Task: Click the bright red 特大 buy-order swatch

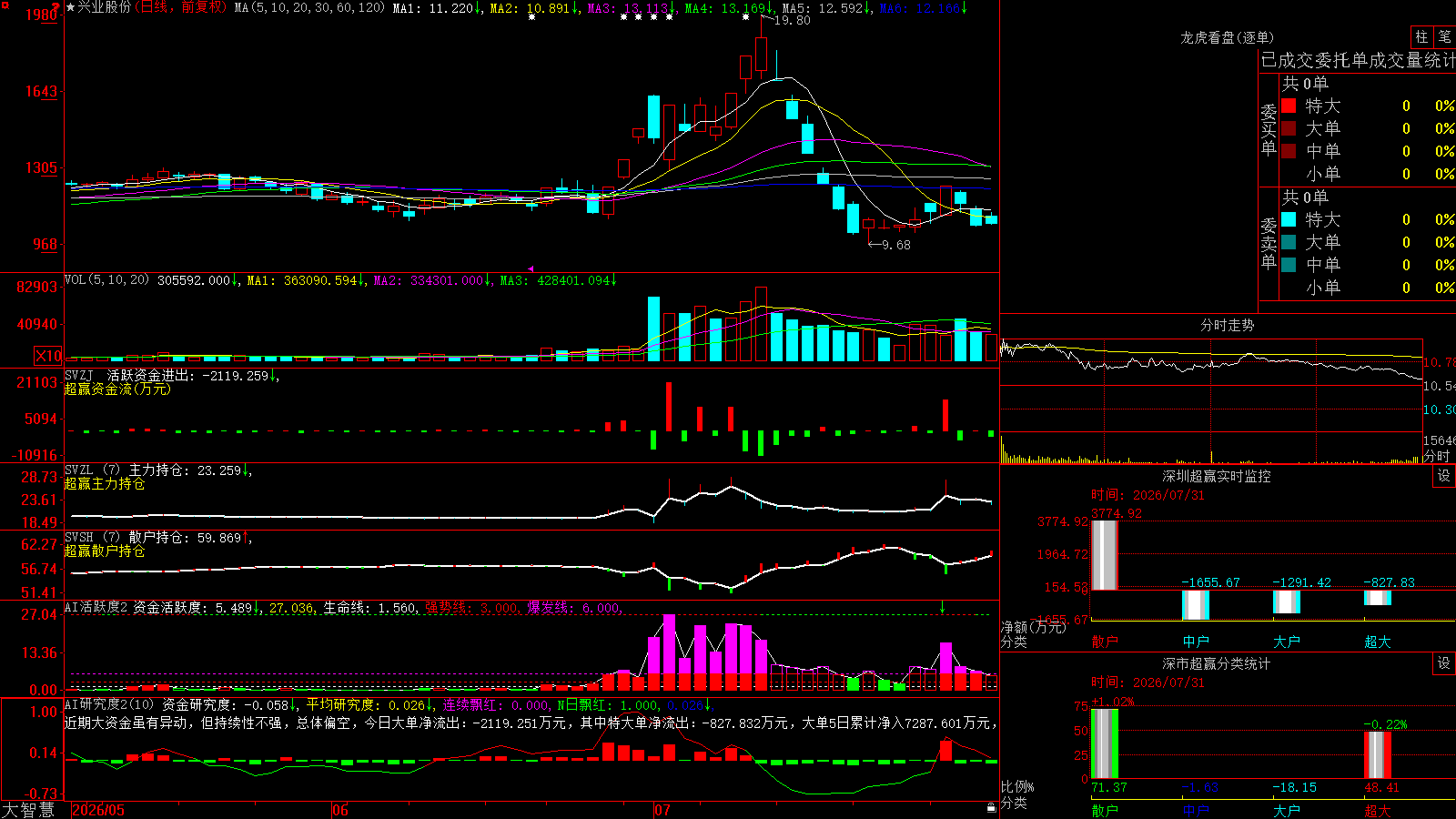Action: [1289, 106]
